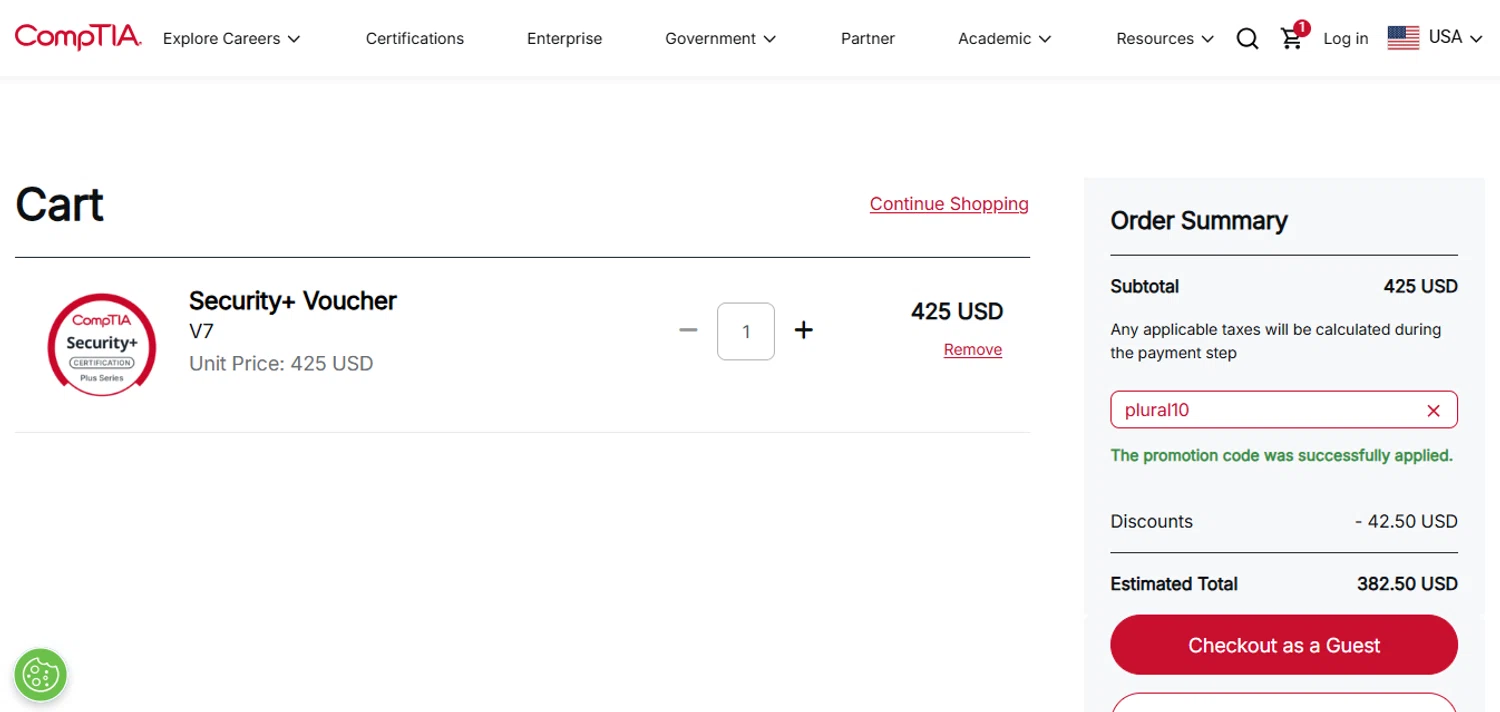Click the USA flag icon
Viewport: 1500px width, 712px height.
1403,38
